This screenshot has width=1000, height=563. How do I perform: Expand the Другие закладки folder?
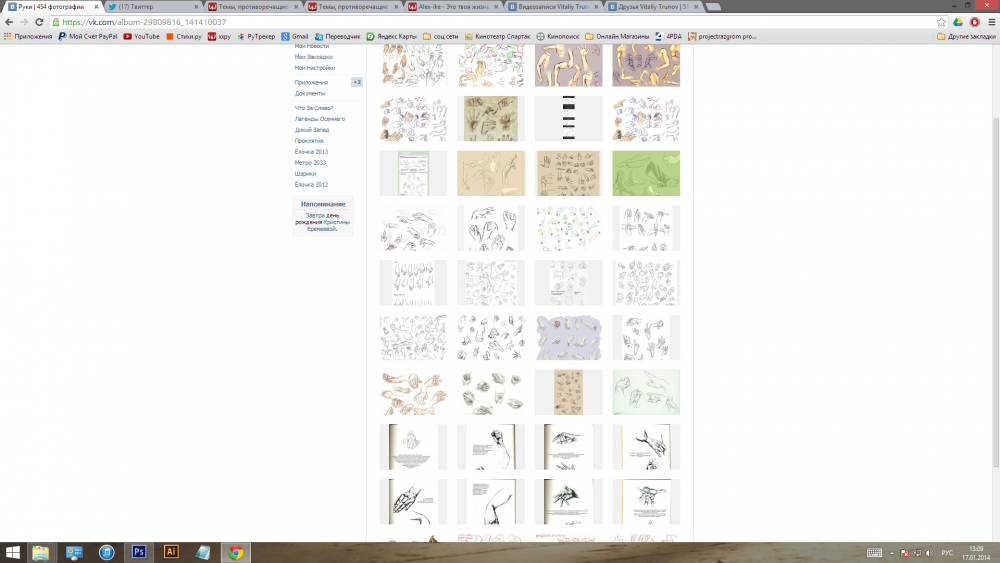pos(966,36)
